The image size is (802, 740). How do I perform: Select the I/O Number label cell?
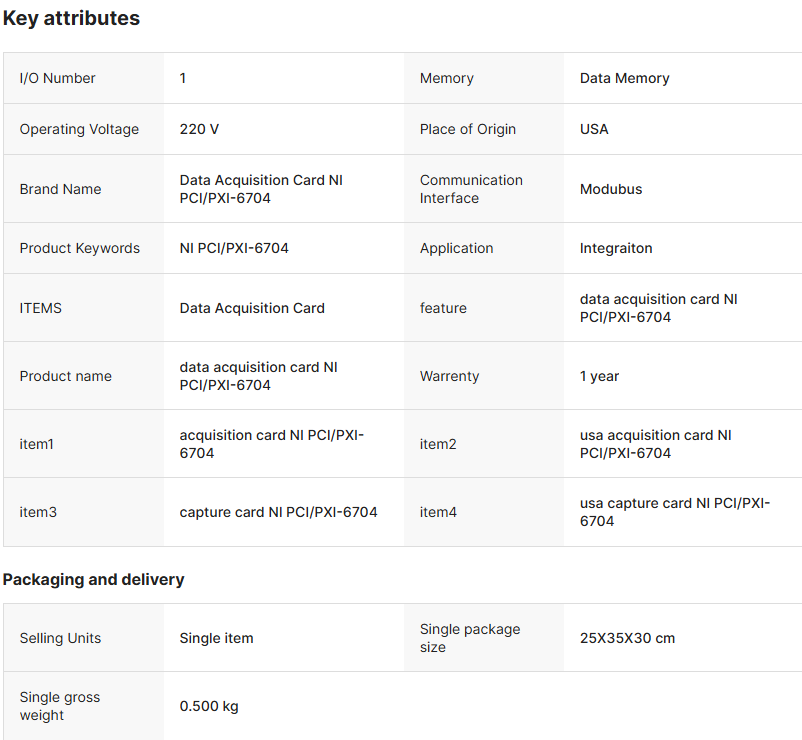[x=58, y=78]
